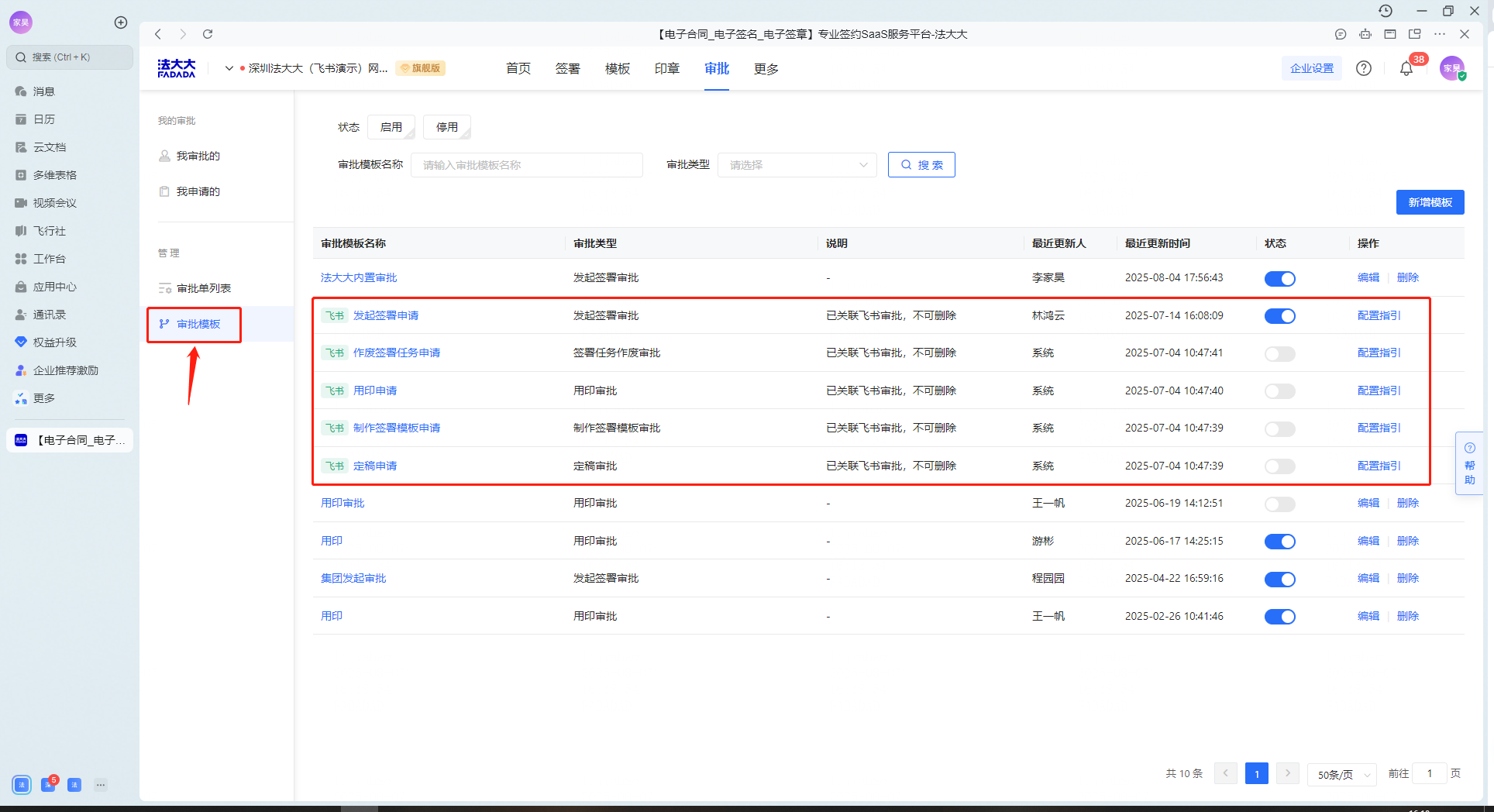
Task: Open the 【电子合同_电子... sidebar app entry
Action: [x=70, y=440]
